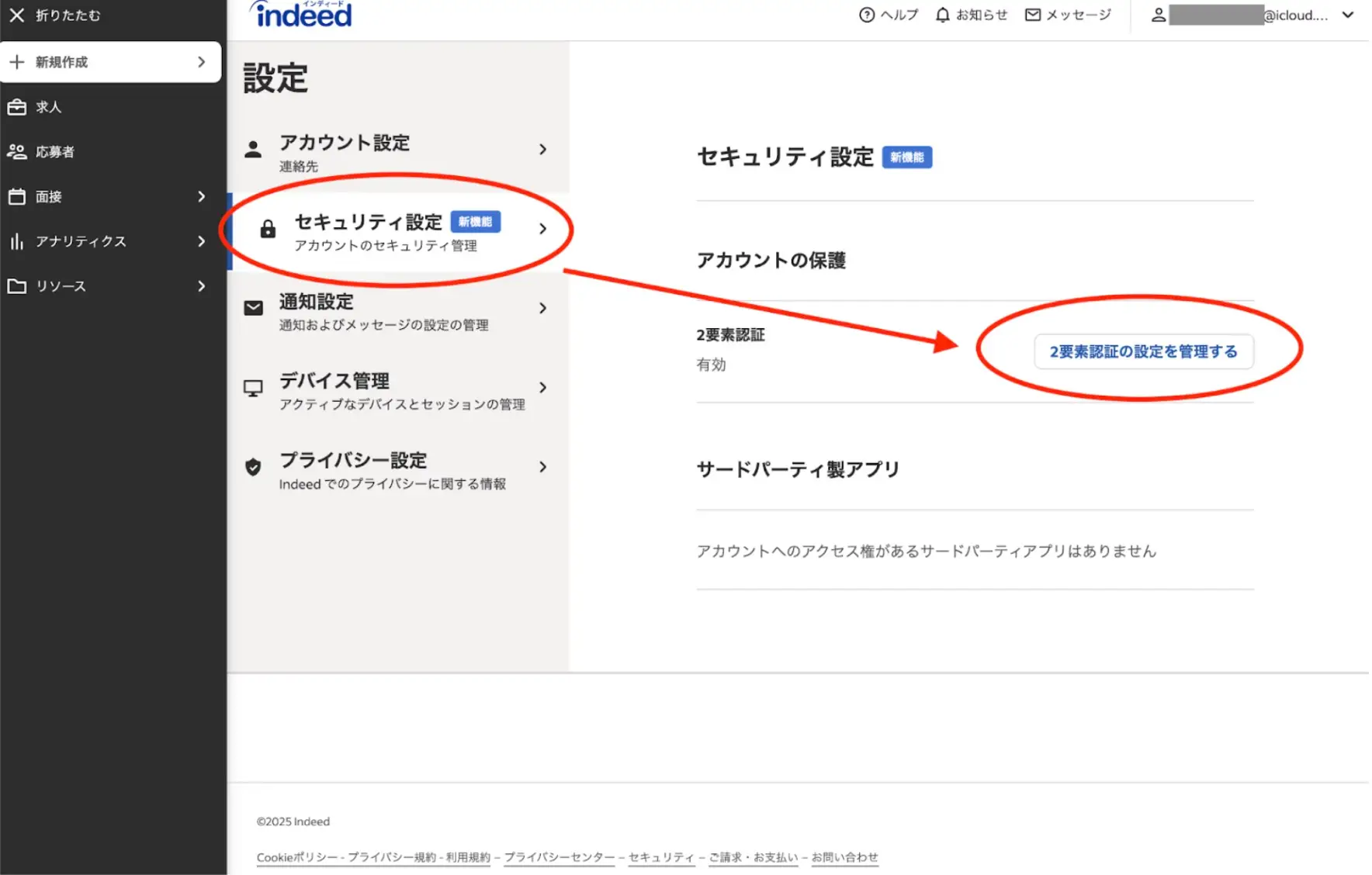Expand the 面接 sidebar chevron

(202, 196)
